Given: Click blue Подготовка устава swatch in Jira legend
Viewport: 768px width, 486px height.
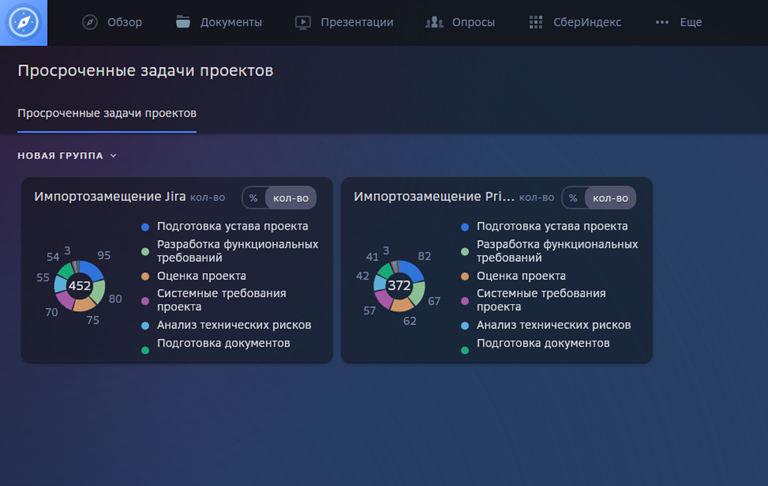Looking at the screenshot, I should (145, 227).
